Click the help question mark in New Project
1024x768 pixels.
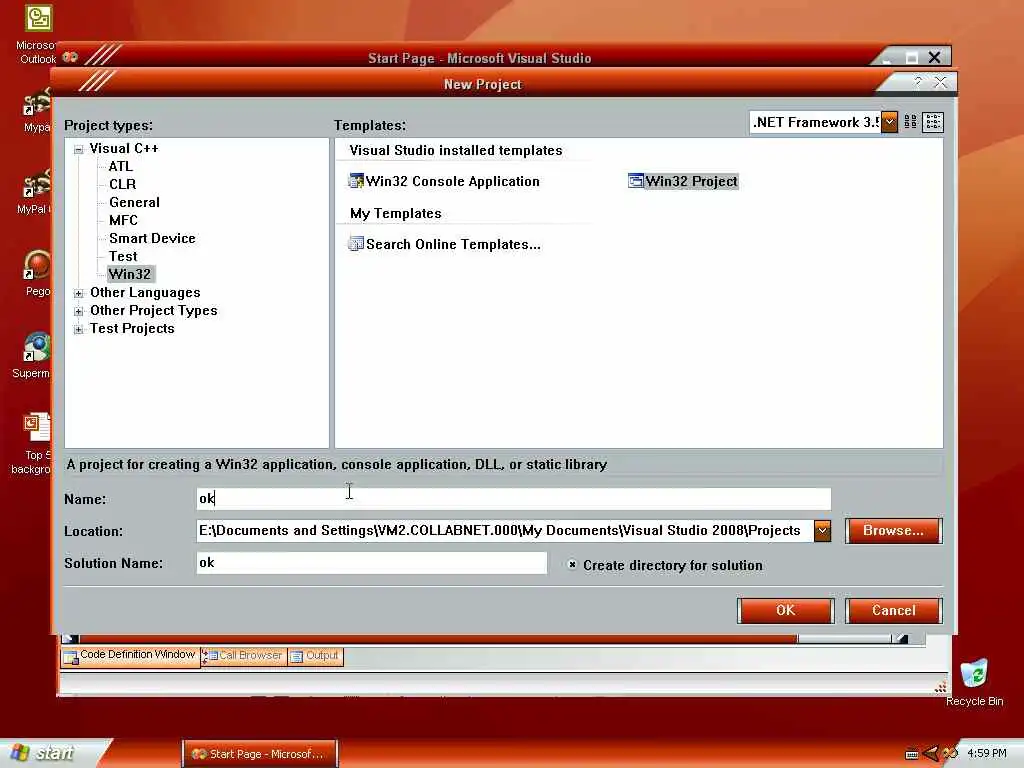coord(918,82)
